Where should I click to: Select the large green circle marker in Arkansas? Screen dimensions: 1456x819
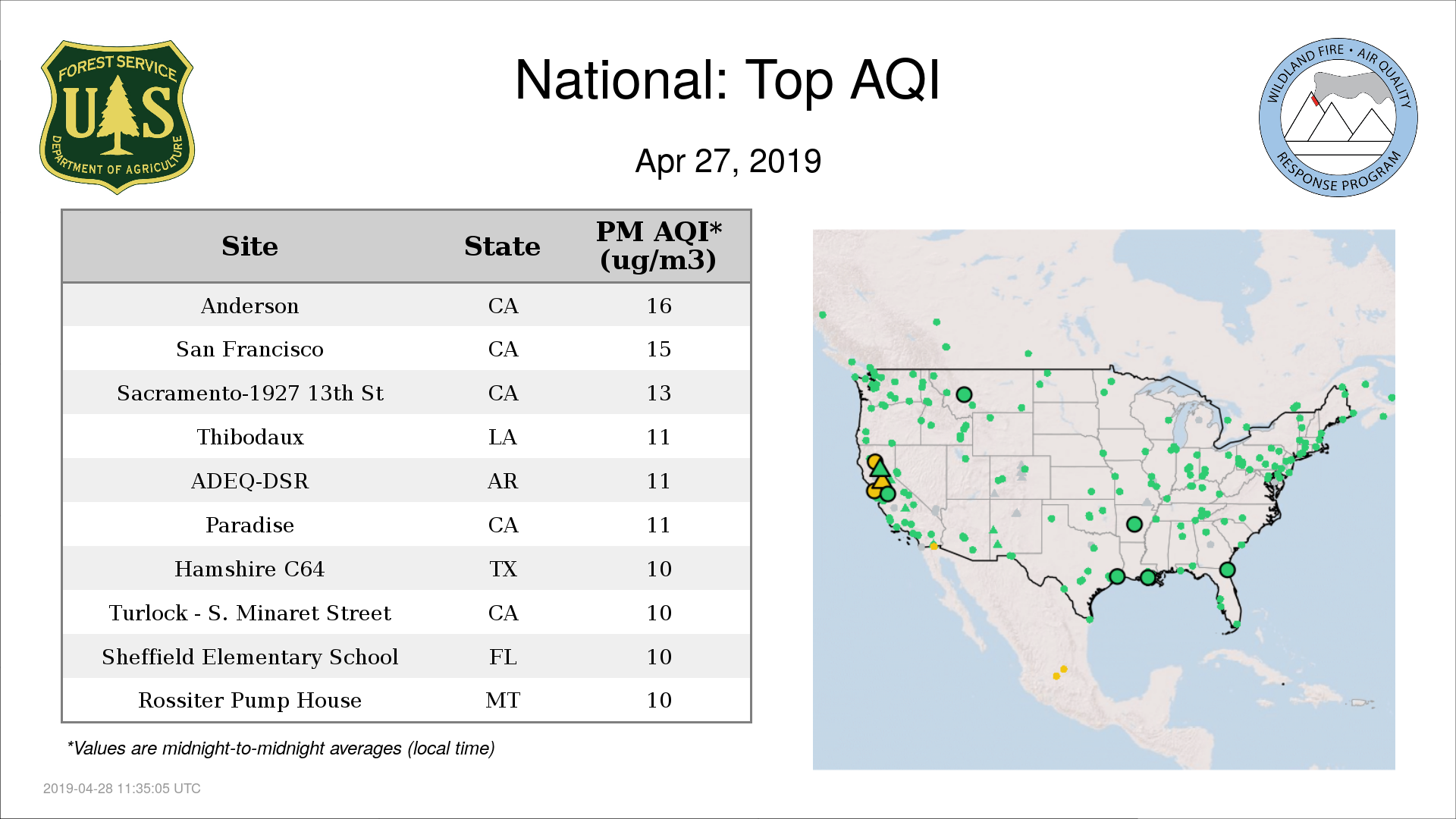[x=1134, y=524]
